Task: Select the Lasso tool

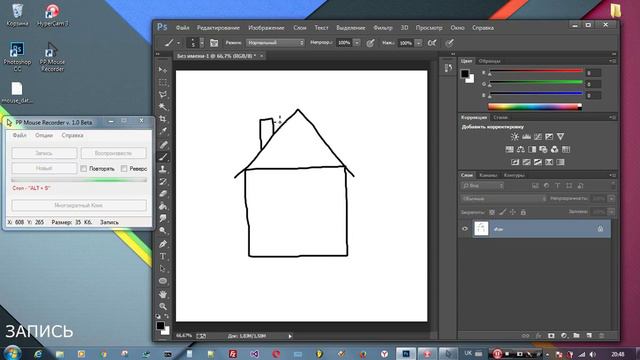Action: (x=163, y=94)
